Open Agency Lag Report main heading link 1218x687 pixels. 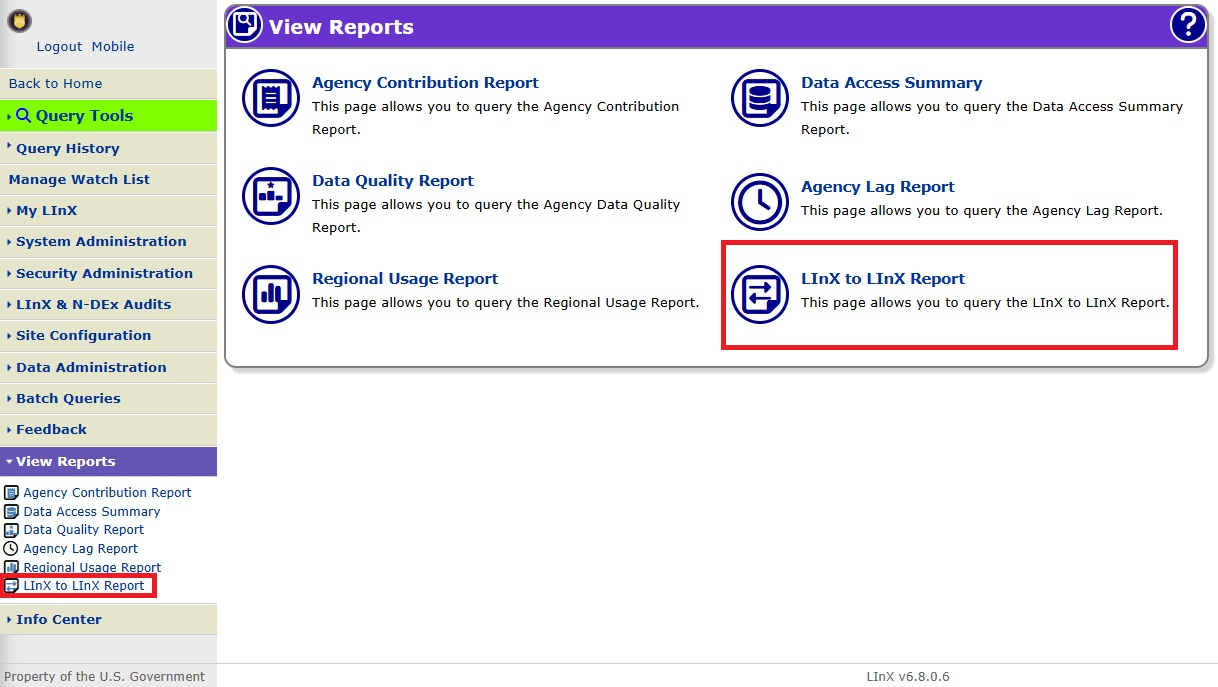(x=877, y=187)
